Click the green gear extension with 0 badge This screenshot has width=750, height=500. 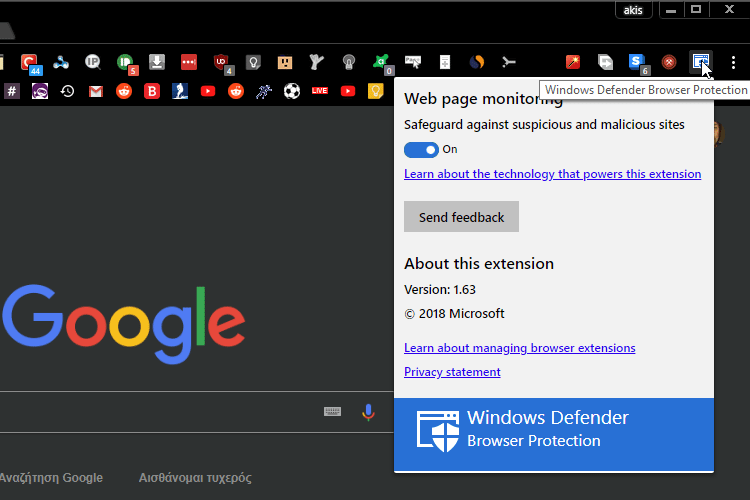(383, 63)
